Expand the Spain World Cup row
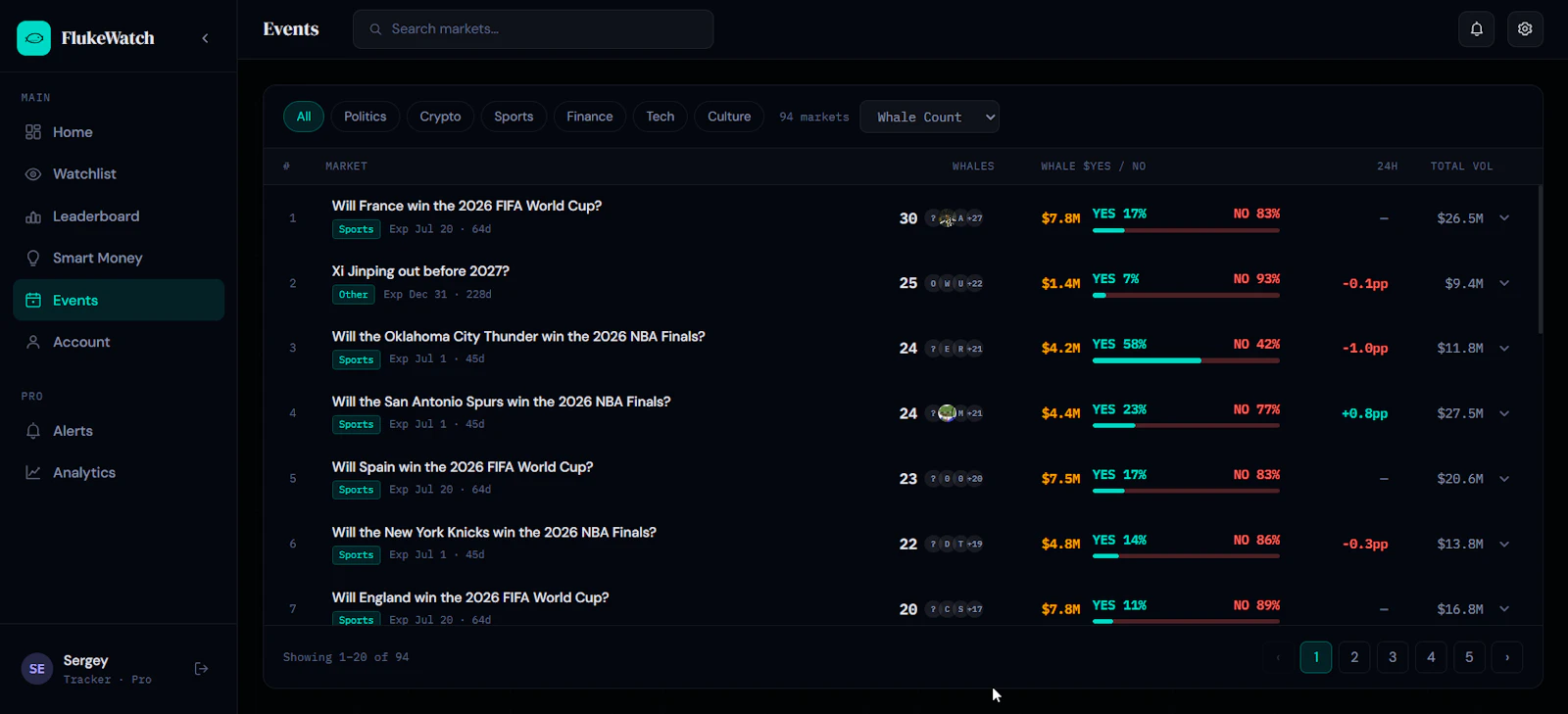Screen dimensions: 1568x714 pyautogui.click(x=1504, y=479)
